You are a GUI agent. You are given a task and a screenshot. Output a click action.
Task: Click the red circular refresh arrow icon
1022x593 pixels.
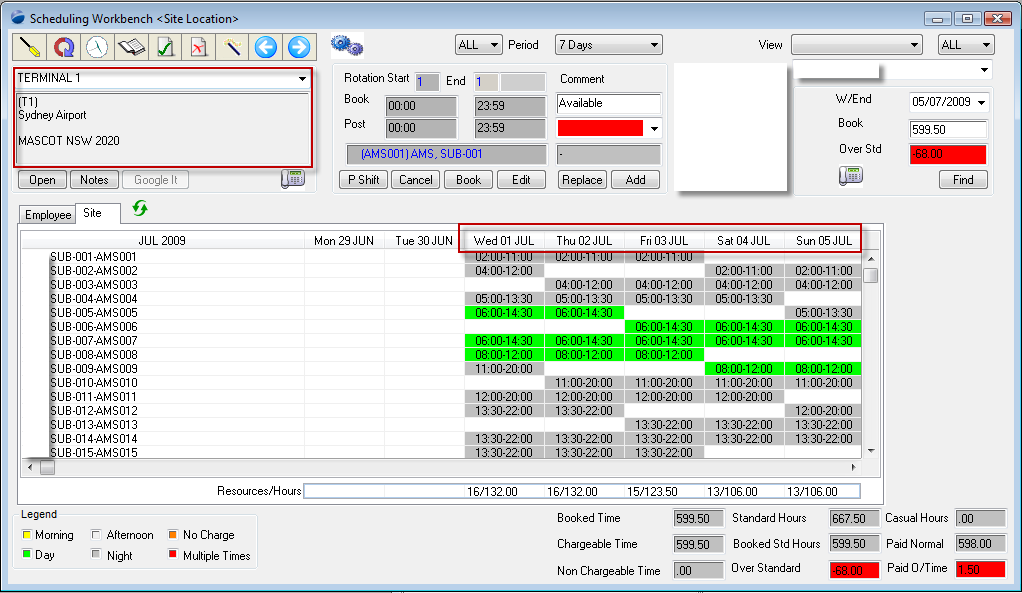point(63,47)
